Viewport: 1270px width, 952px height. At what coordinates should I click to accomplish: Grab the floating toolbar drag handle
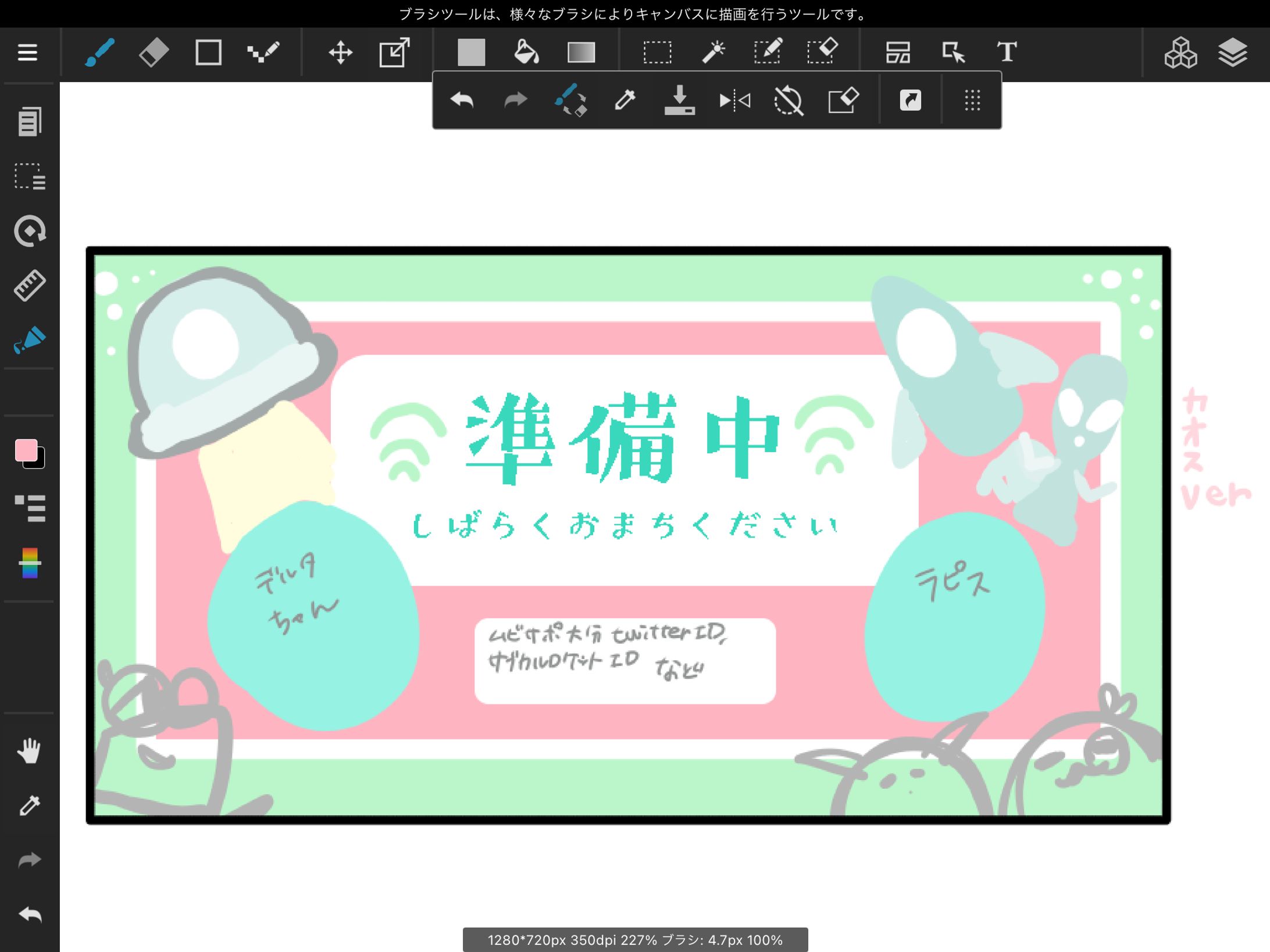click(972, 101)
